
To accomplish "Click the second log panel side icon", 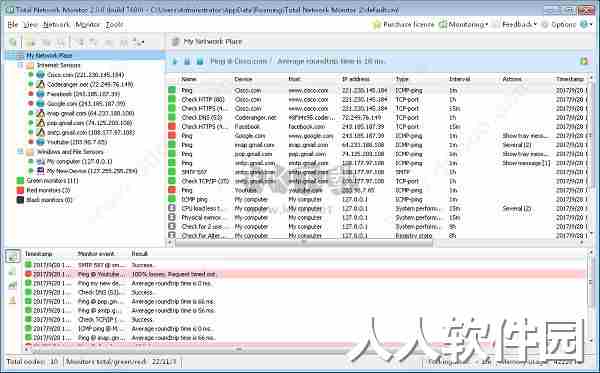I will (13, 272).
